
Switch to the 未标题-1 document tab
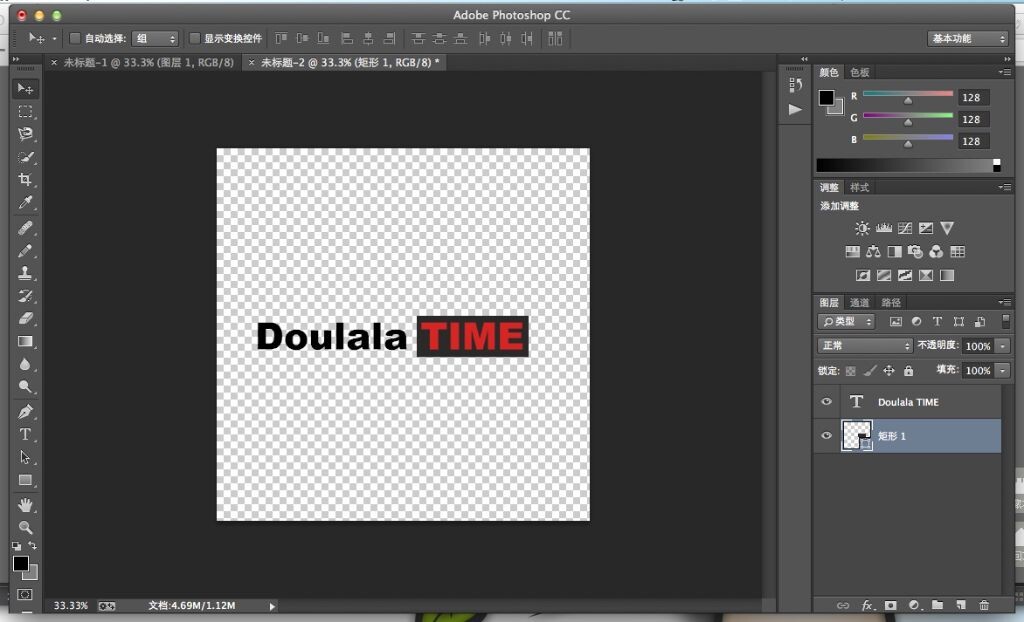148,63
